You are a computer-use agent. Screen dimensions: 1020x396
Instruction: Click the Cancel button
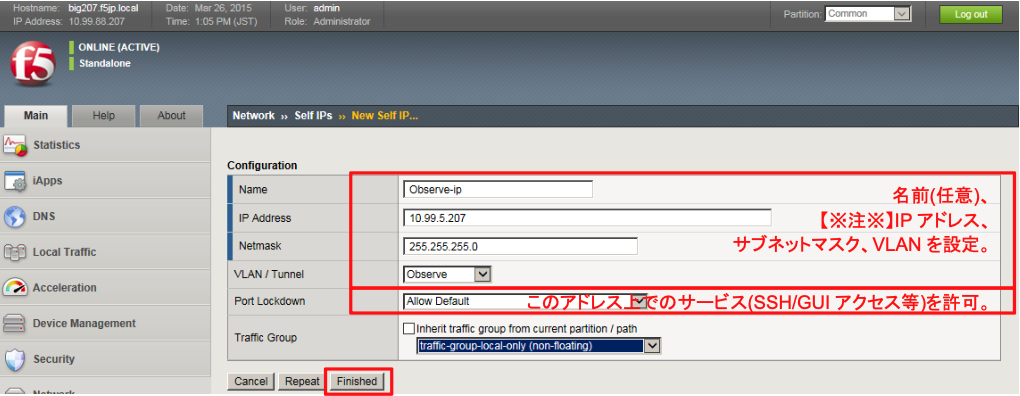pyautogui.click(x=251, y=382)
